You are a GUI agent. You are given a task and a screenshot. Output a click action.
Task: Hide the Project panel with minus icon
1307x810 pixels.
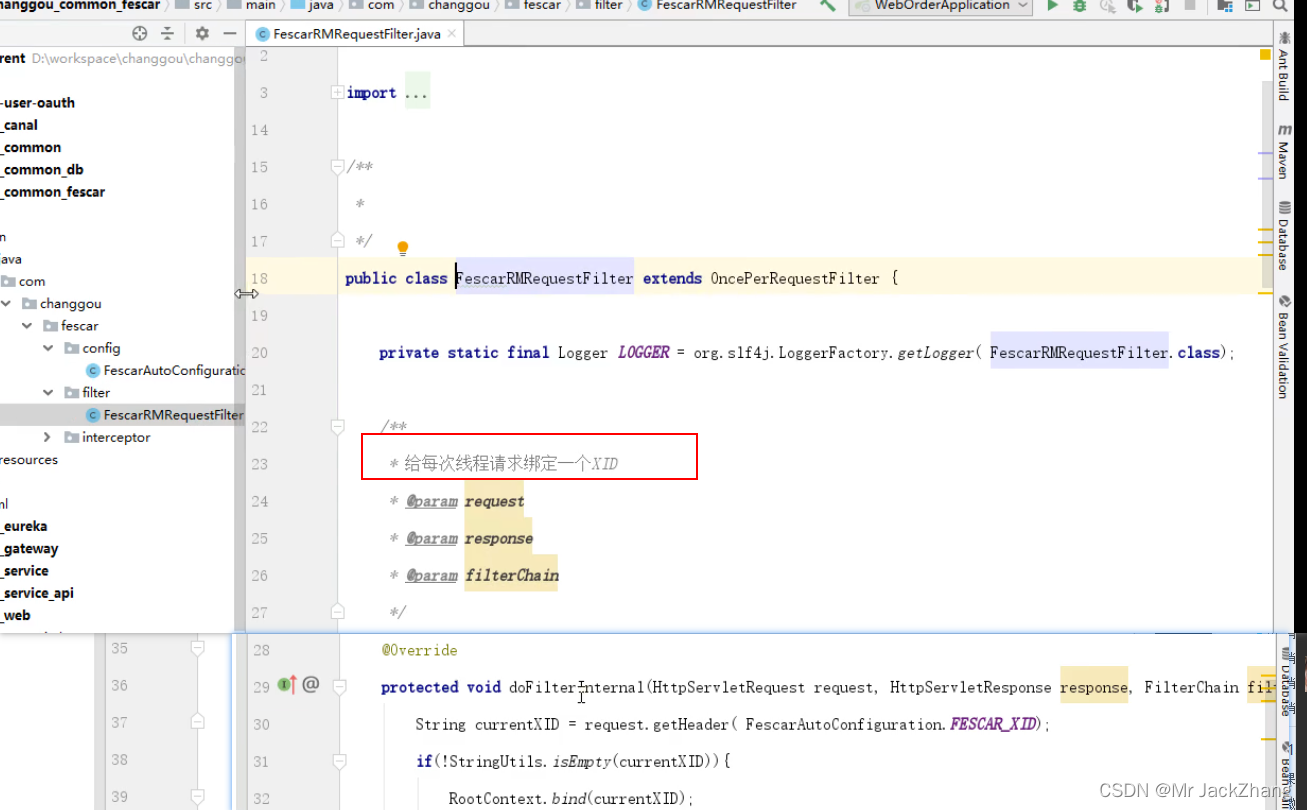pyautogui.click(x=230, y=33)
